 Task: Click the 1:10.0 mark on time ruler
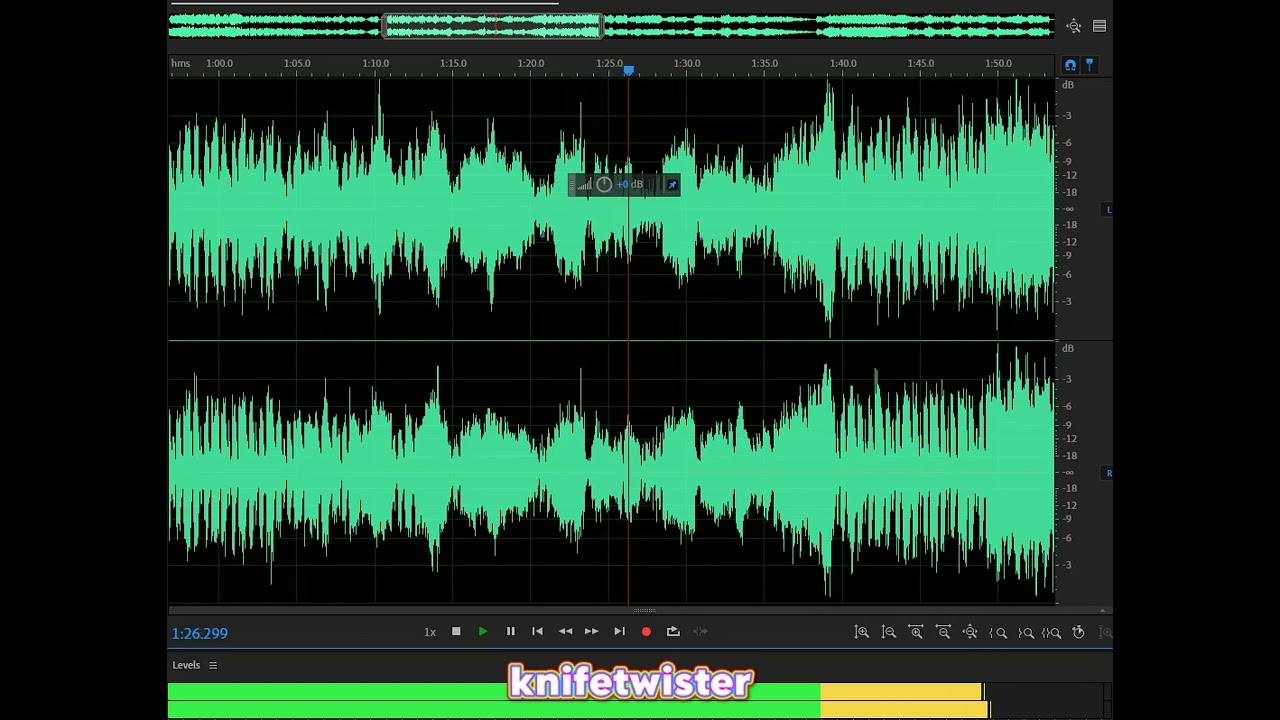coord(375,63)
